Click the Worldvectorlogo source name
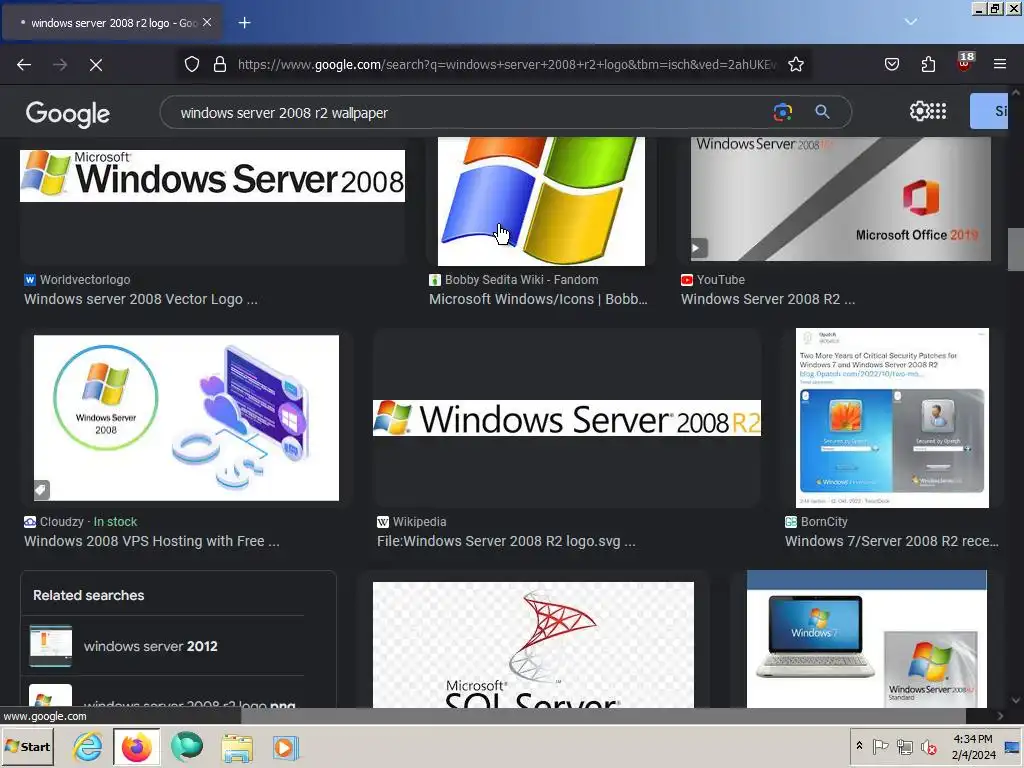The image size is (1024, 768). pyautogui.click(x=85, y=280)
